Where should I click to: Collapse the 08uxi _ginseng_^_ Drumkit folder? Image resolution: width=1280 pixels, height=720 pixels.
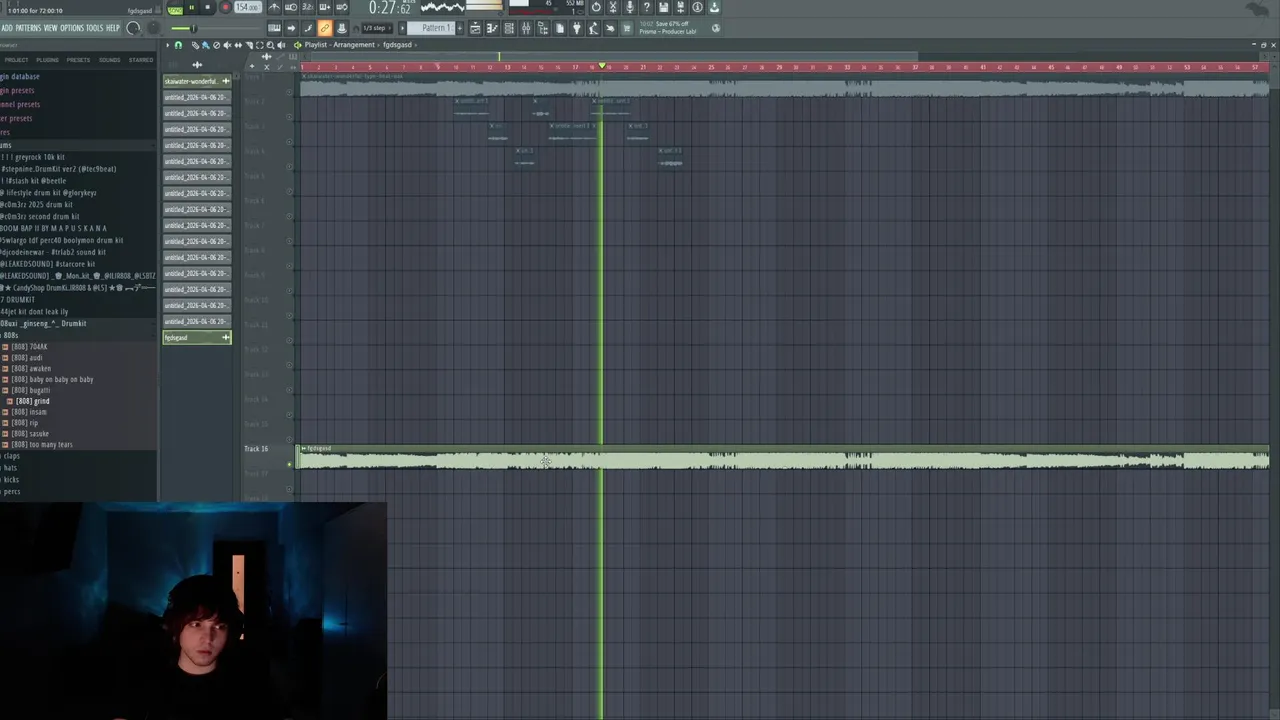click(x=44, y=324)
